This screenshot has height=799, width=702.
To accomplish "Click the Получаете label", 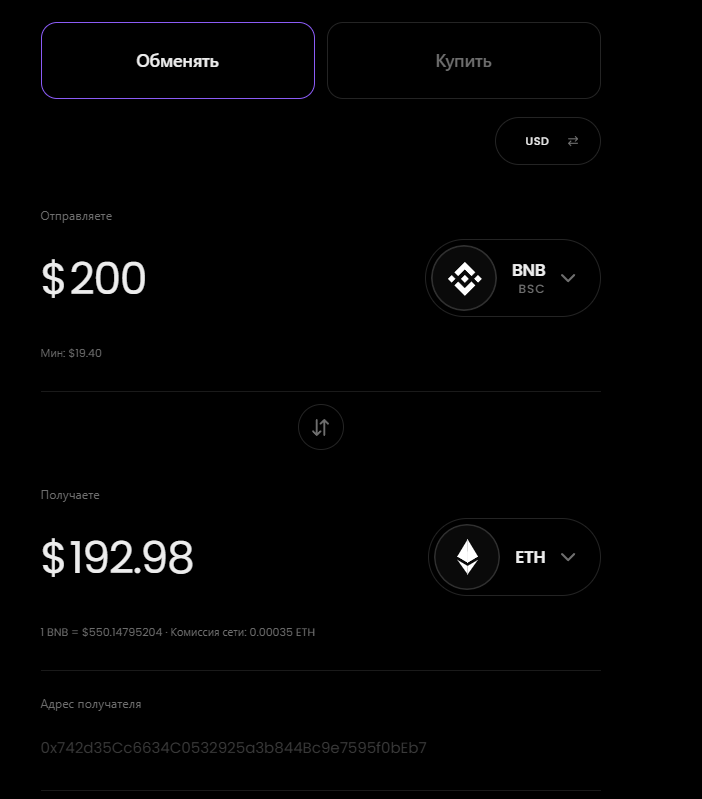I will 70,495.
